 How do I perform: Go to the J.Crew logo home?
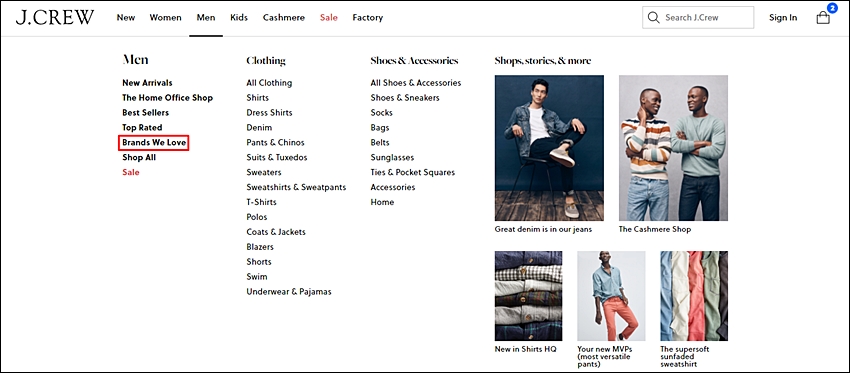54,17
